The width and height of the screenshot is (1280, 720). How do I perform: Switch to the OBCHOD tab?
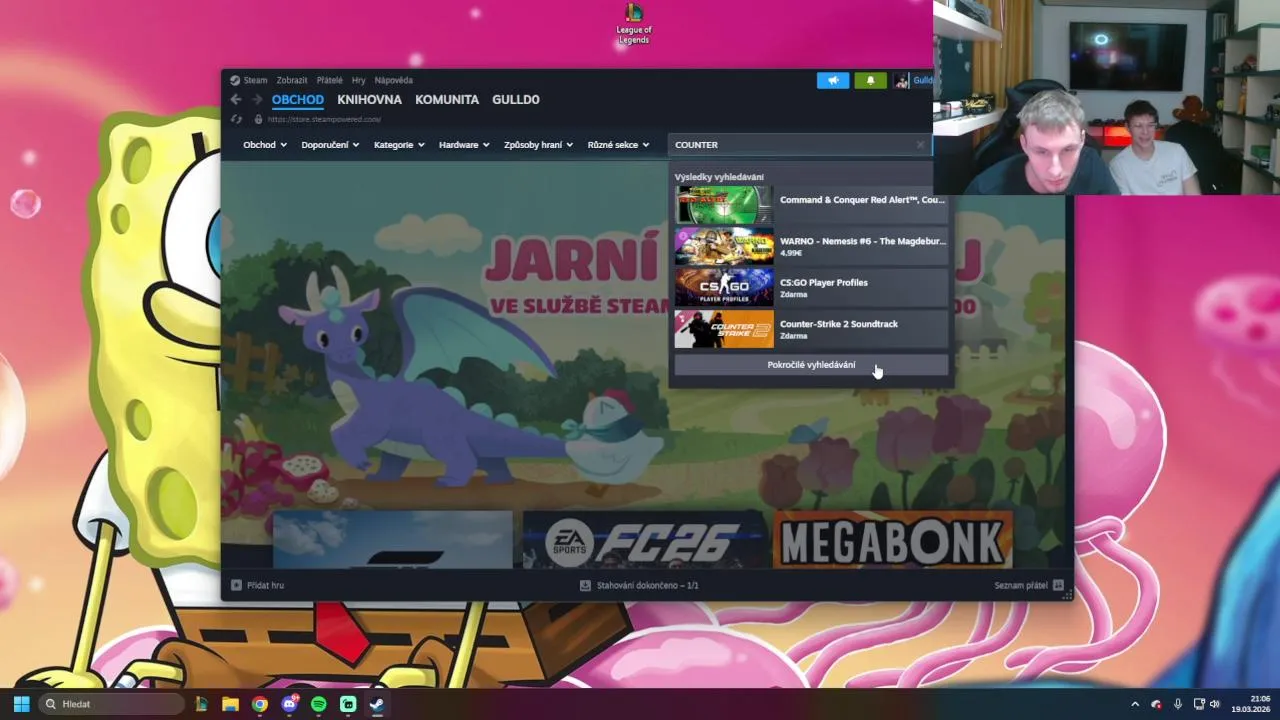pyautogui.click(x=298, y=100)
